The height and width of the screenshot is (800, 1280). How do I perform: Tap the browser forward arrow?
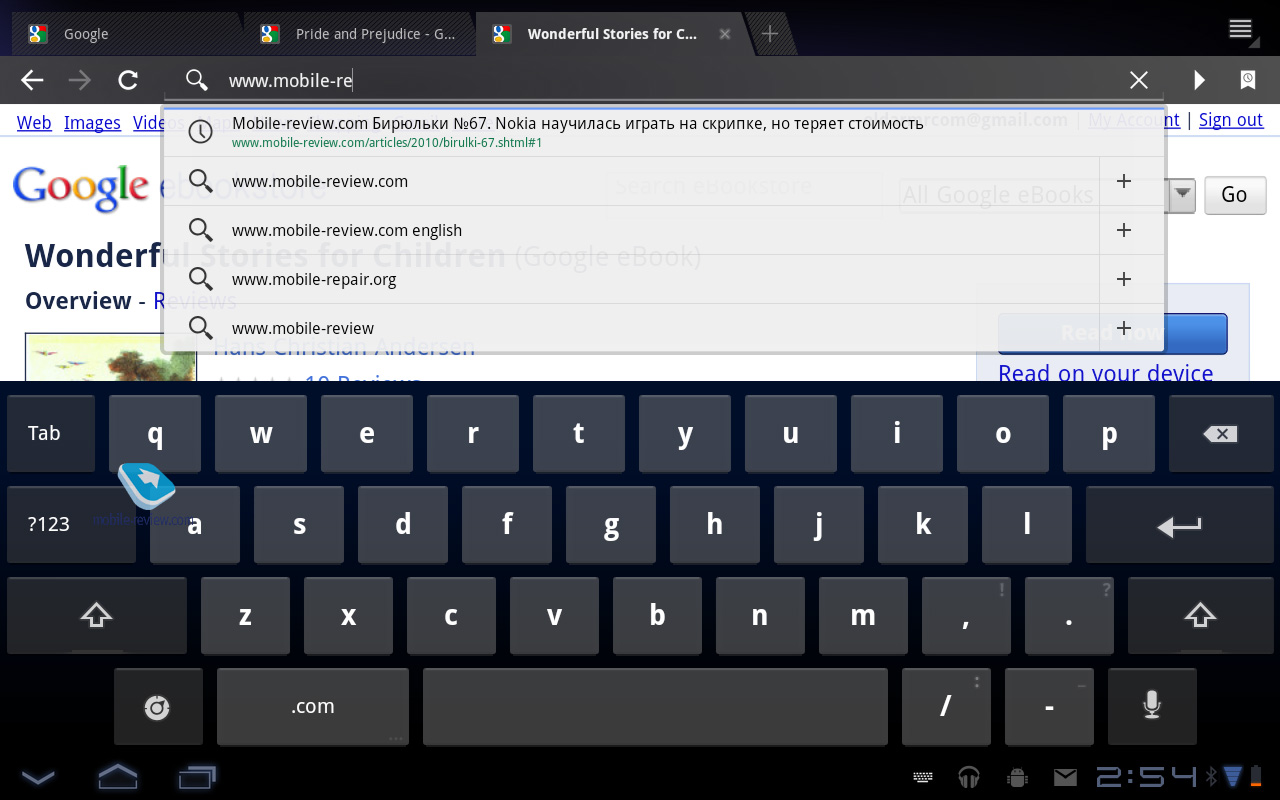tap(80, 80)
